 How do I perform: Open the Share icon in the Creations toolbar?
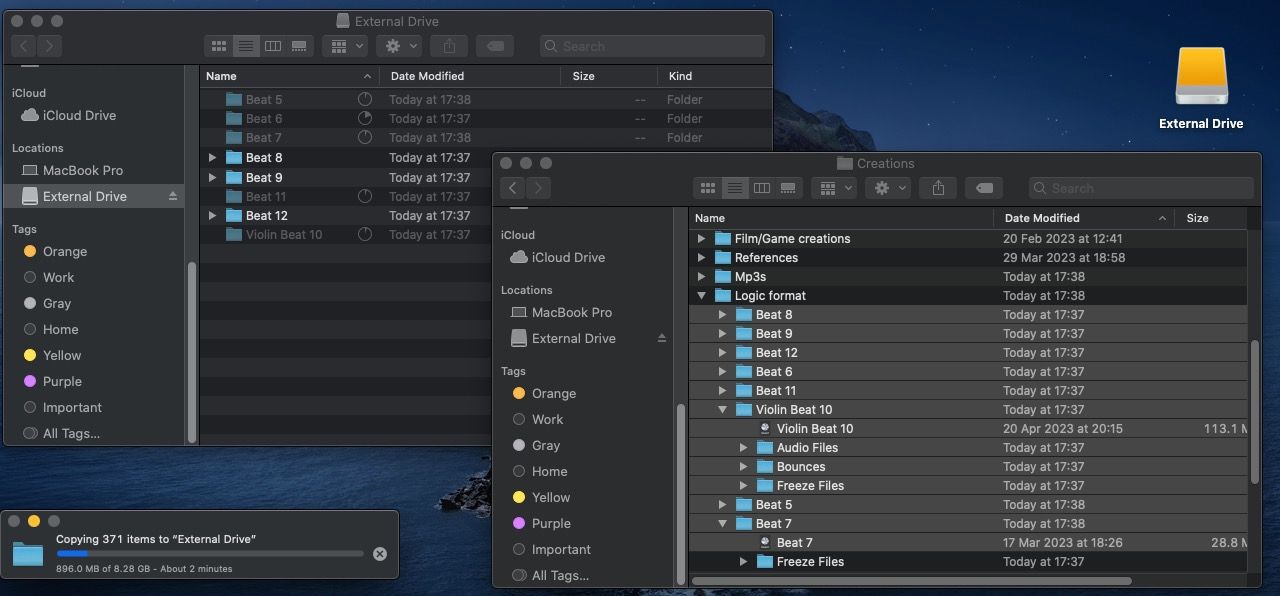tap(938, 188)
